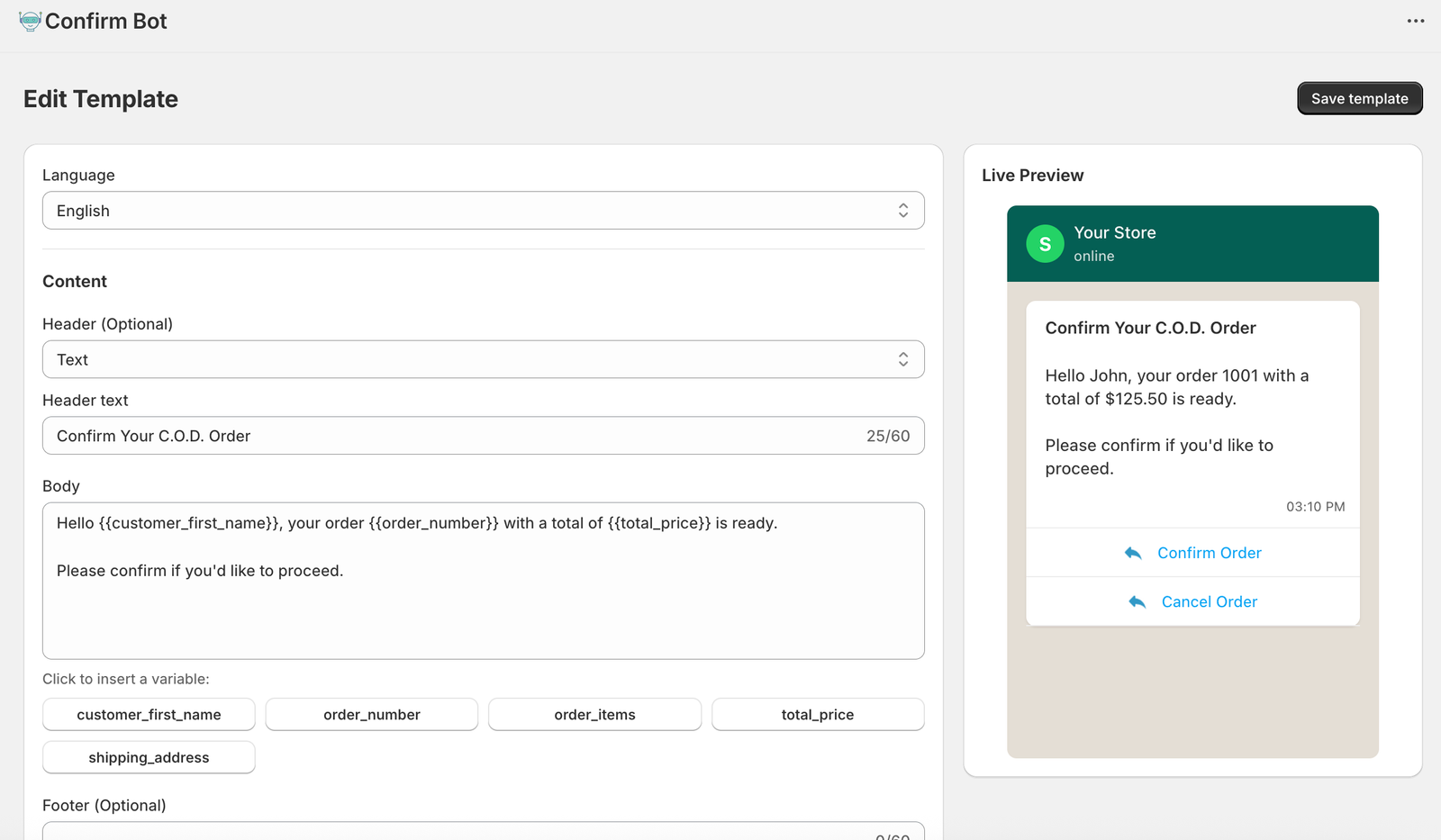Insert the total_price variable

tap(817, 715)
